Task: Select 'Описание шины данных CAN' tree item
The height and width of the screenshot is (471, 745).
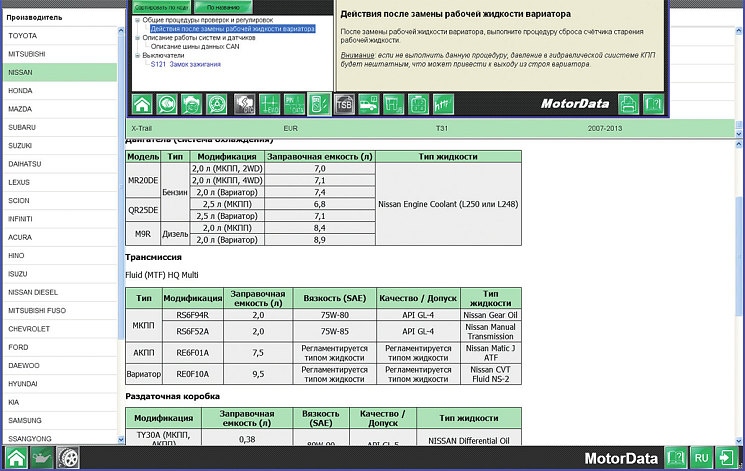Action: [195, 47]
